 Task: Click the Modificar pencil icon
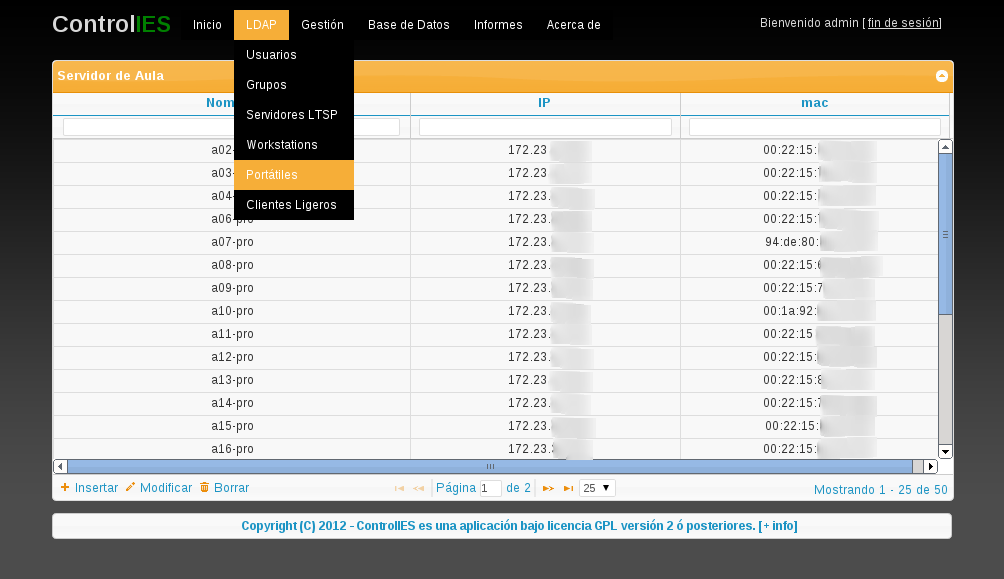(130, 487)
